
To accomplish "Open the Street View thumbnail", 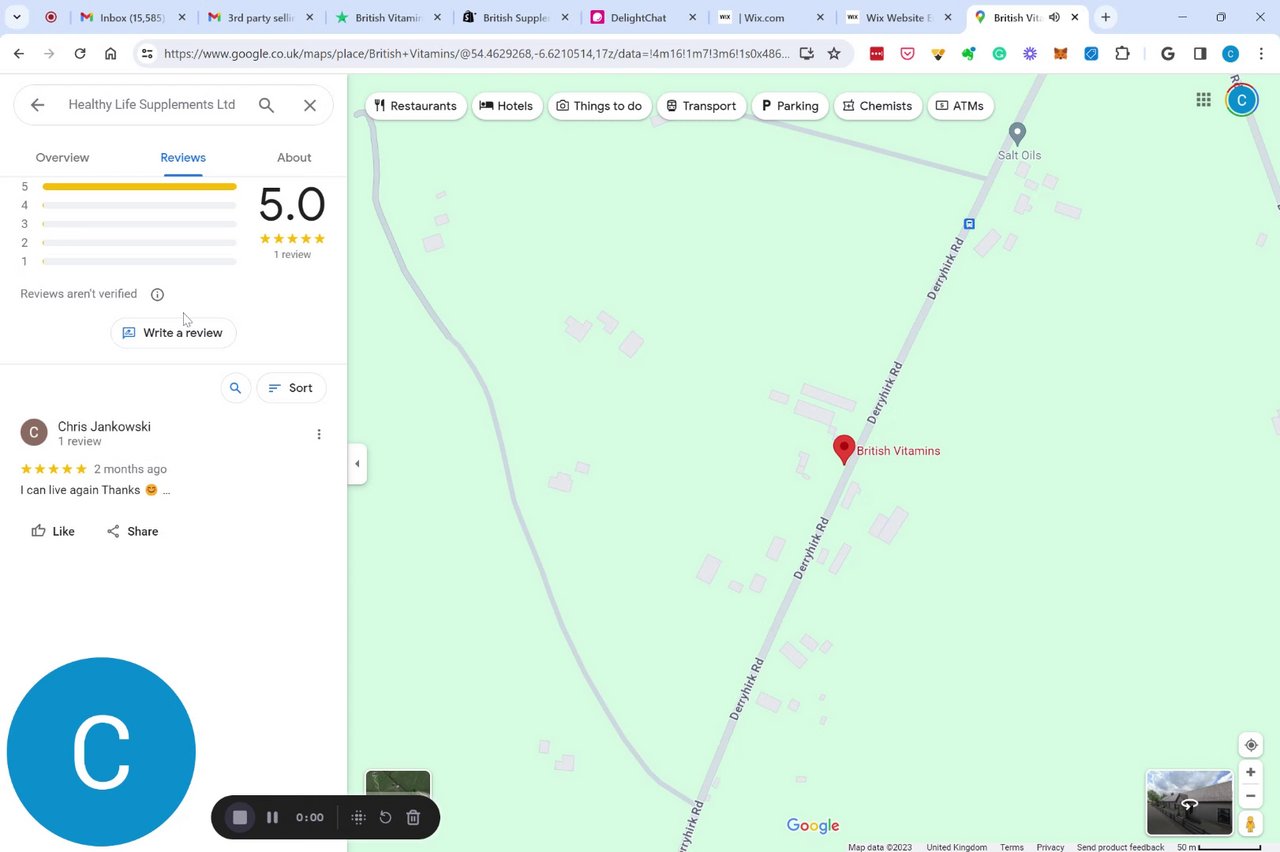I will click(x=1189, y=803).
